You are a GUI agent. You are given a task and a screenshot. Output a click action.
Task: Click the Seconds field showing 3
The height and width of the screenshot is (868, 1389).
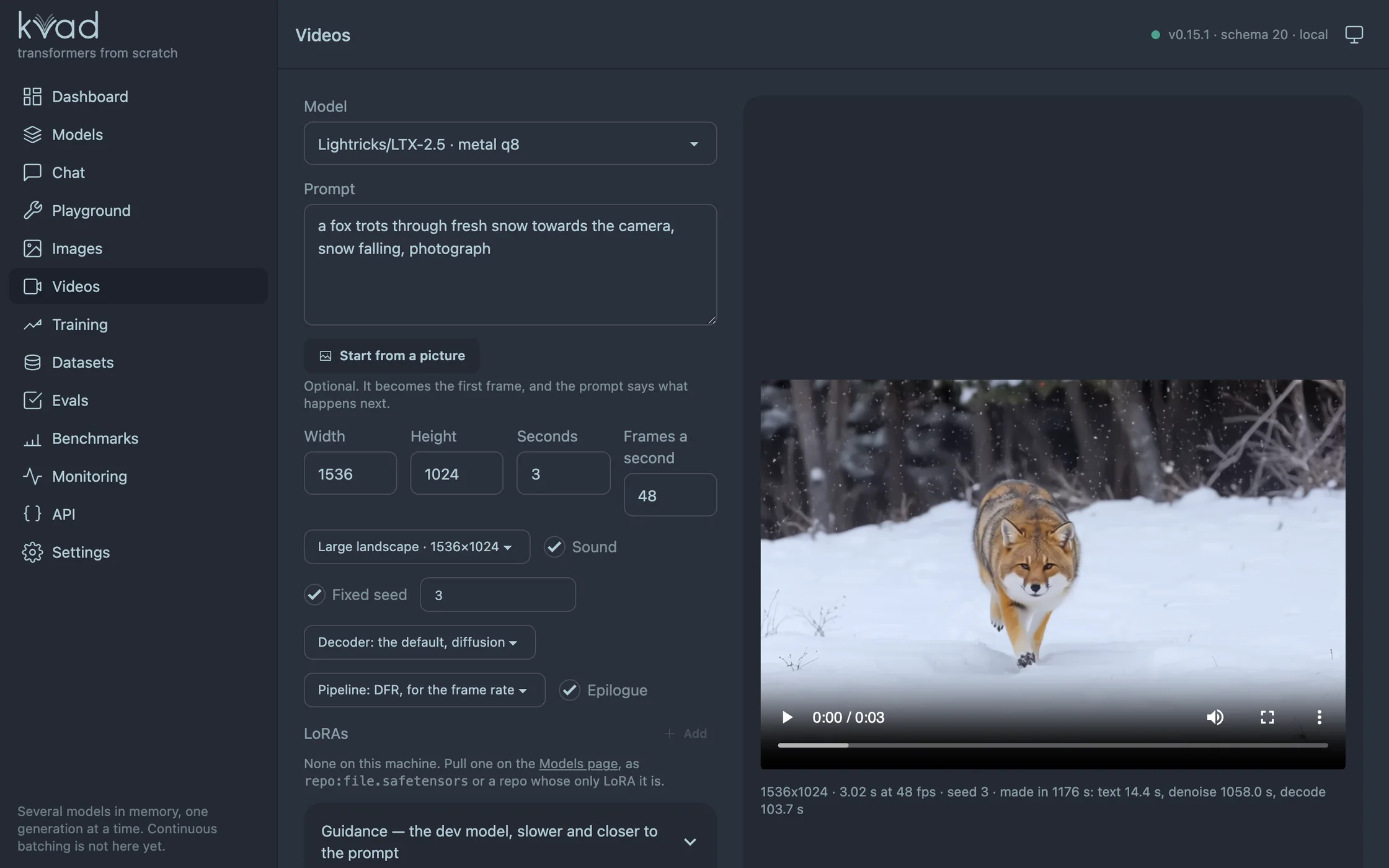[x=563, y=474]
